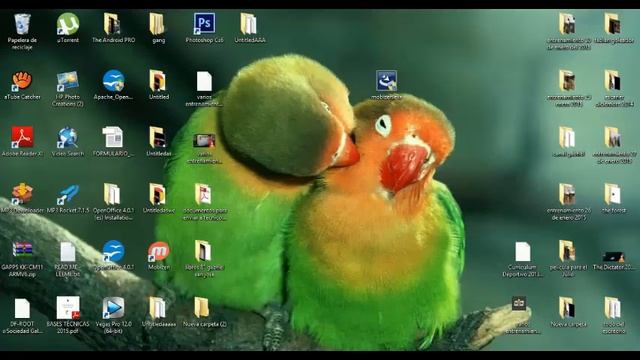640x360 pixels.
Task: Launch the Photoshop CS6 shortcut
Action: (x=204, y=24)
